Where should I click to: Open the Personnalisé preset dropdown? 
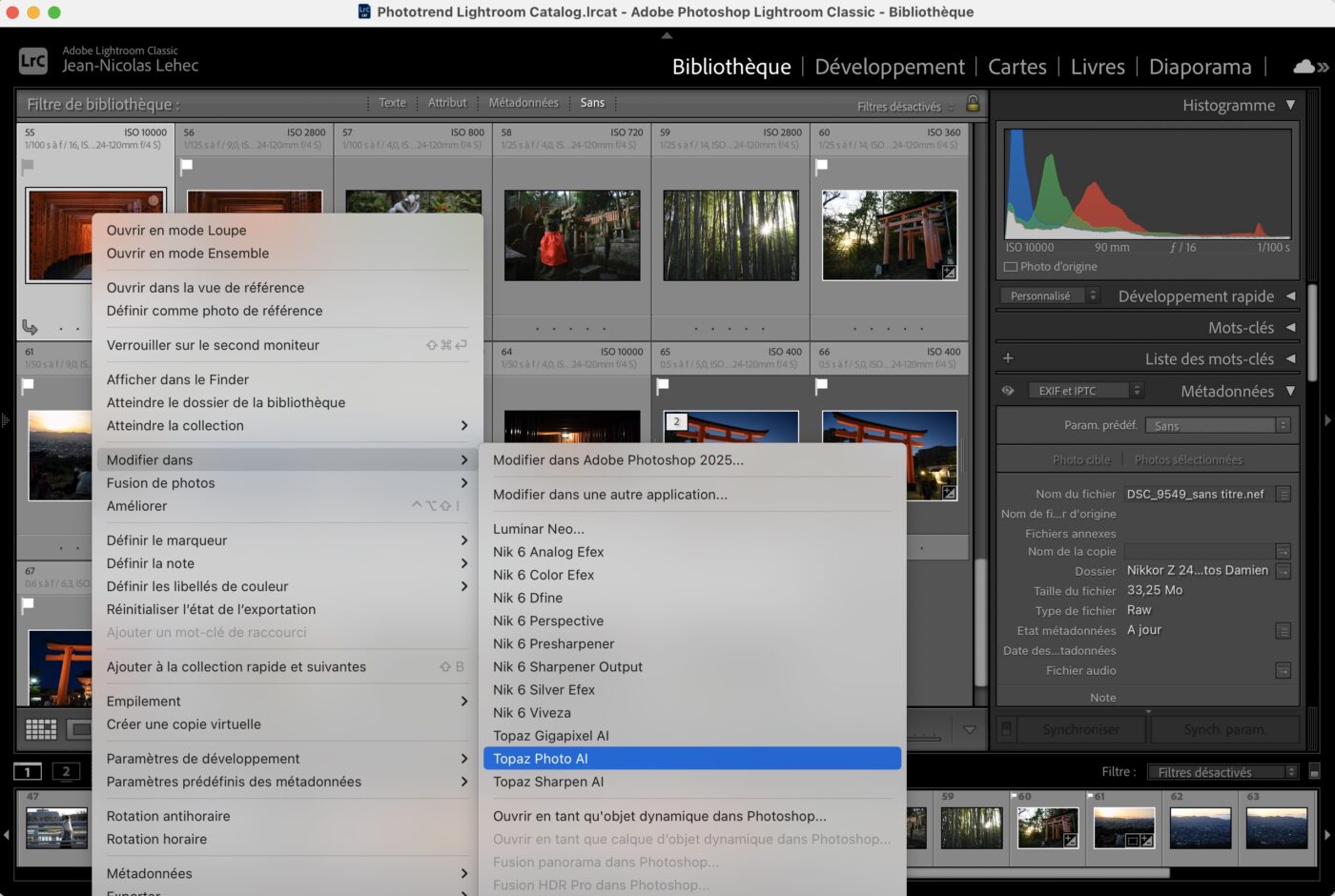click(x=1050, y=295)
